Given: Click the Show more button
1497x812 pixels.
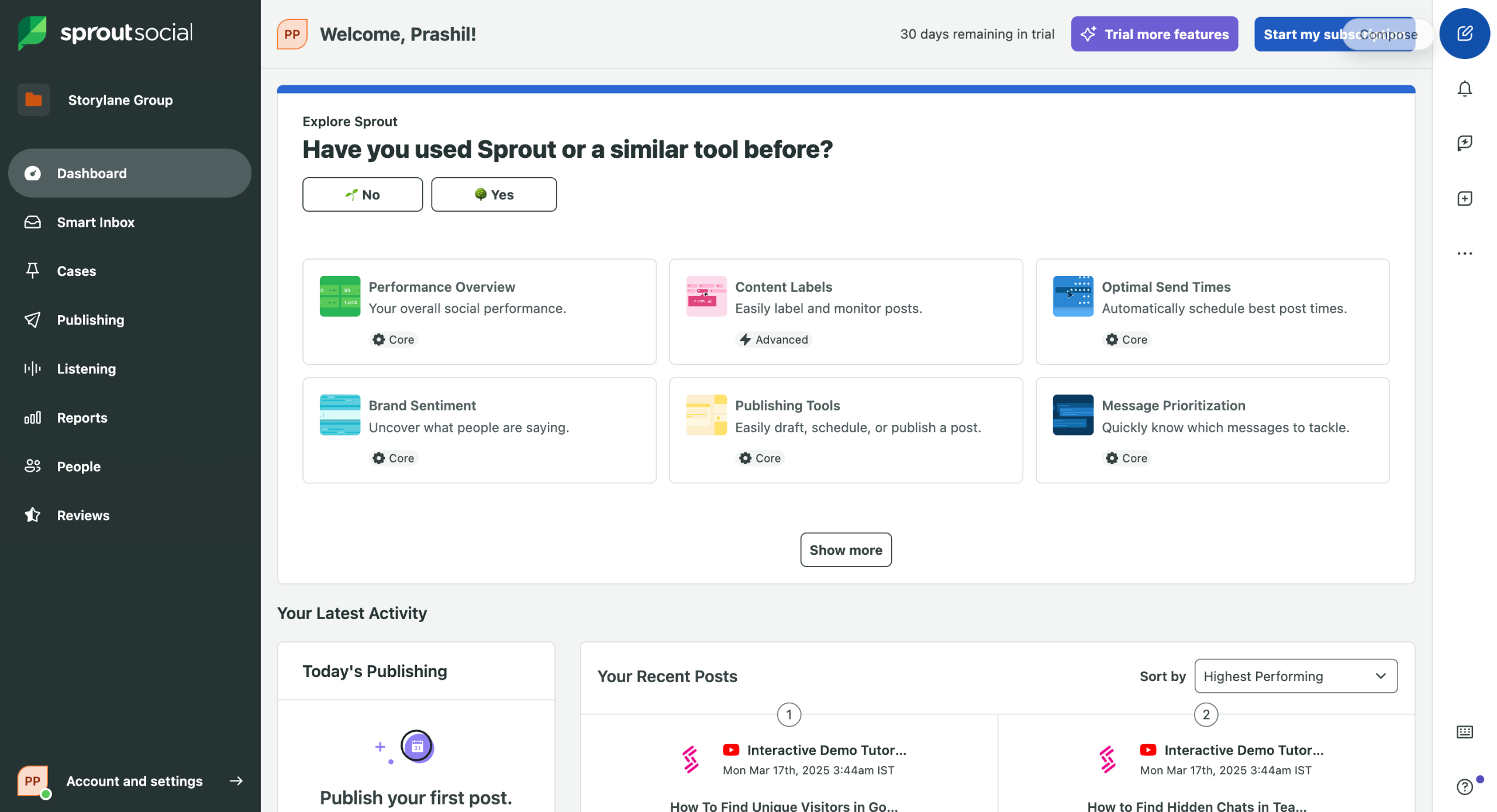Looking at the screenshot, I should coord(846,550).
